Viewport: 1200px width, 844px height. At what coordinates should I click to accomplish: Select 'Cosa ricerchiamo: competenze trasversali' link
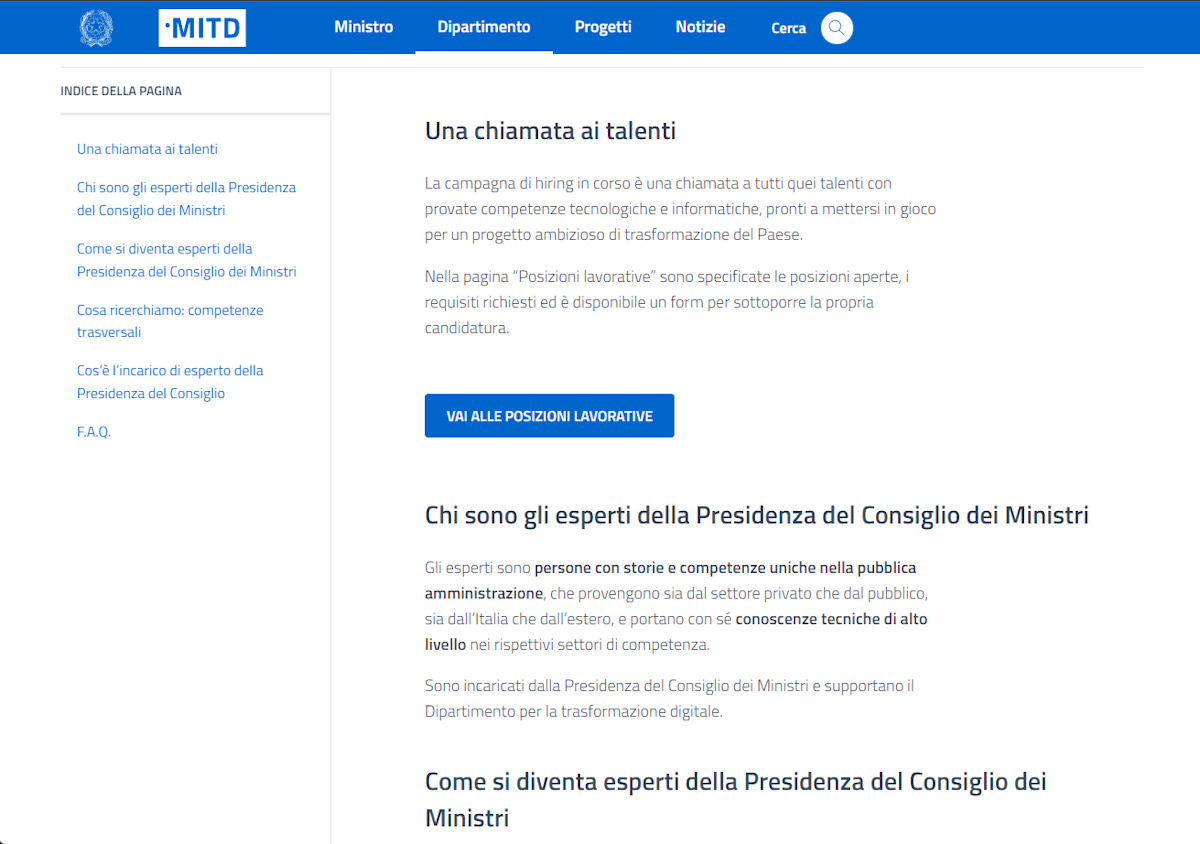170,321
